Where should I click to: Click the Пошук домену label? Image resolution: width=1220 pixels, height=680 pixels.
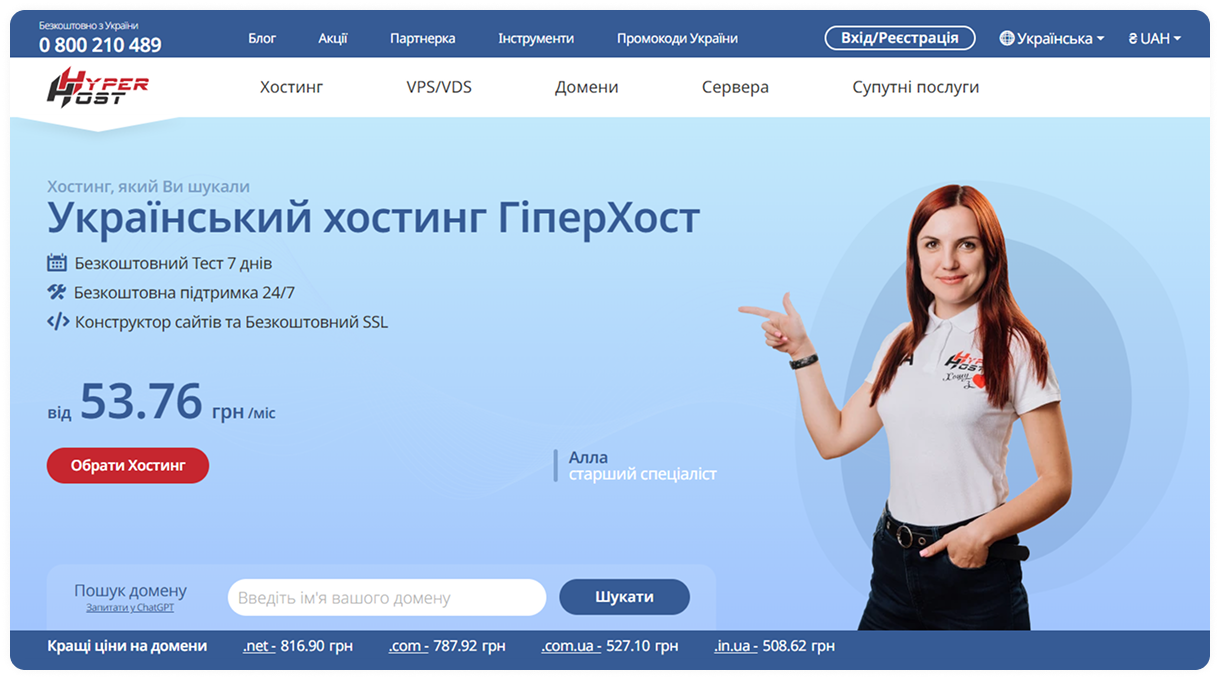tap(130, 590)
